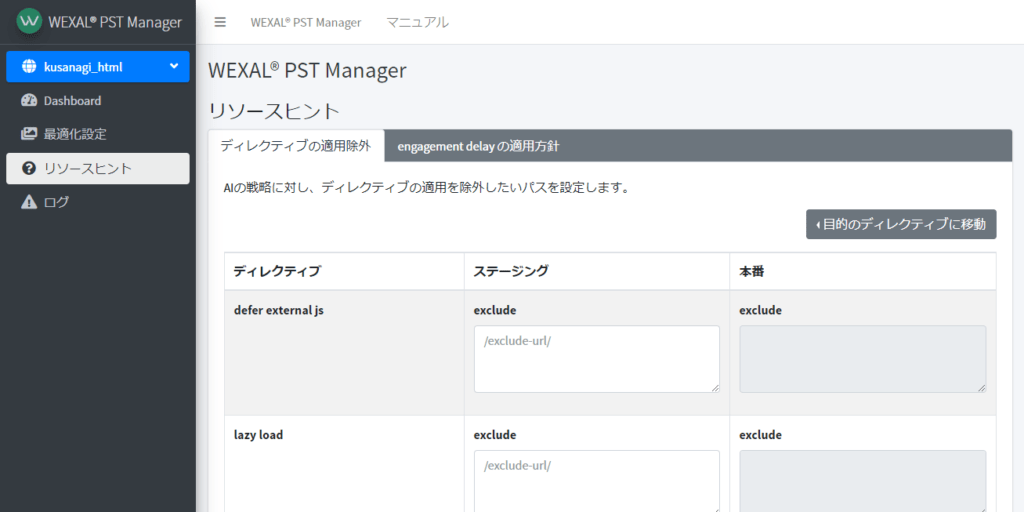Click WEXAL® PST Manager top navigation link
The height and width of the screenshot is (512, 1024).
[306, 22]
